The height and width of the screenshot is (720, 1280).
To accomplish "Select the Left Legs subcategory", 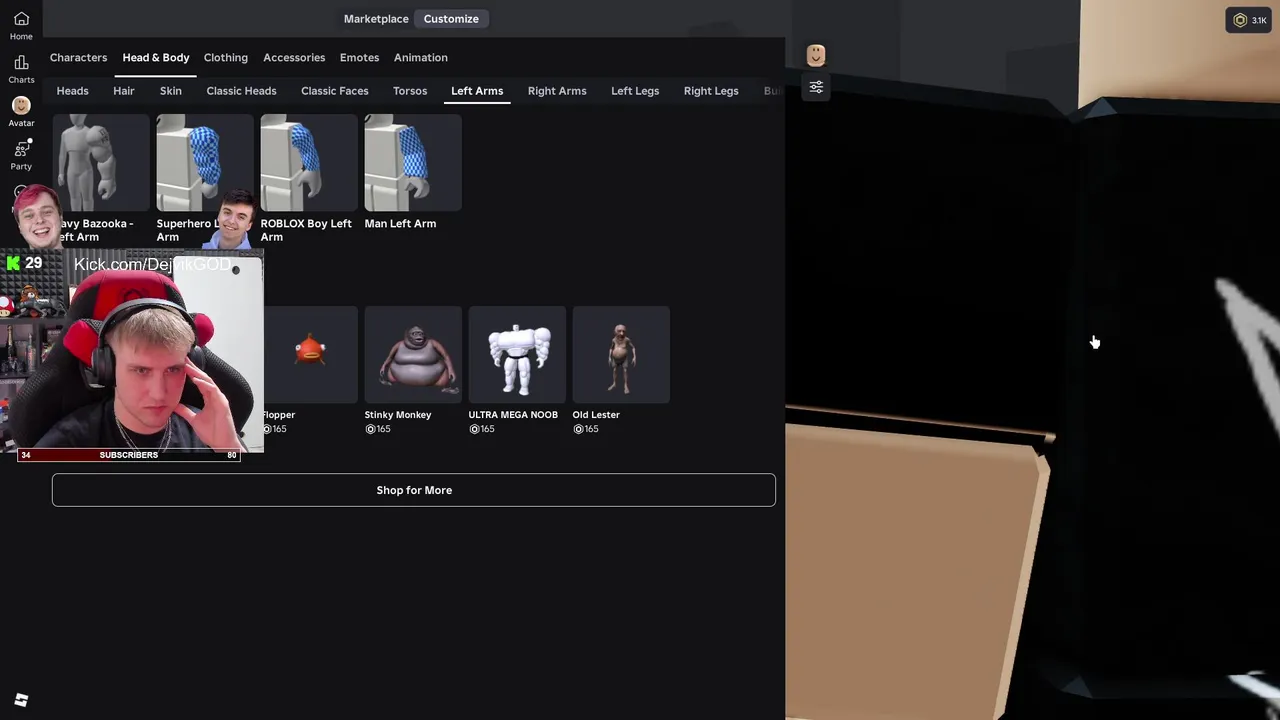I will 635,91.
